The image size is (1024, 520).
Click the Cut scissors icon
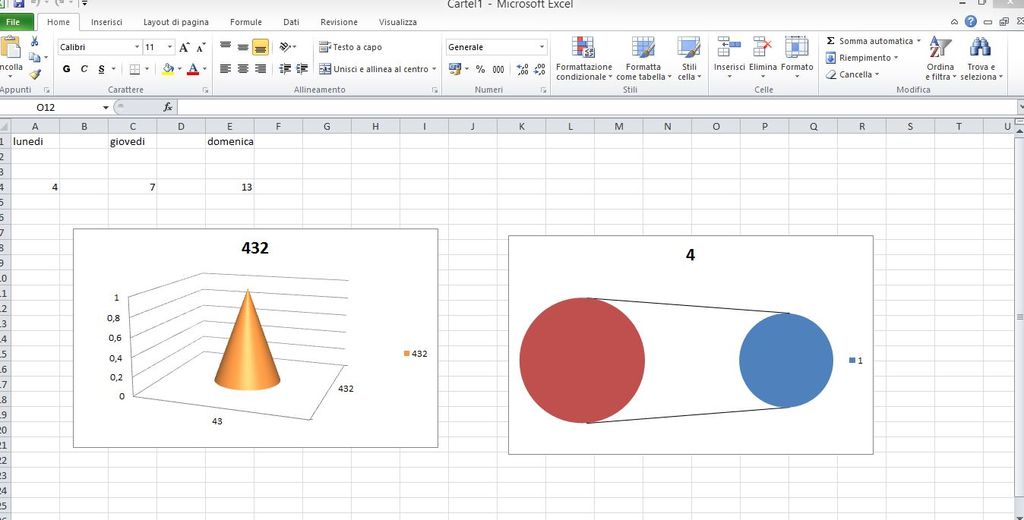pos(35,41)
